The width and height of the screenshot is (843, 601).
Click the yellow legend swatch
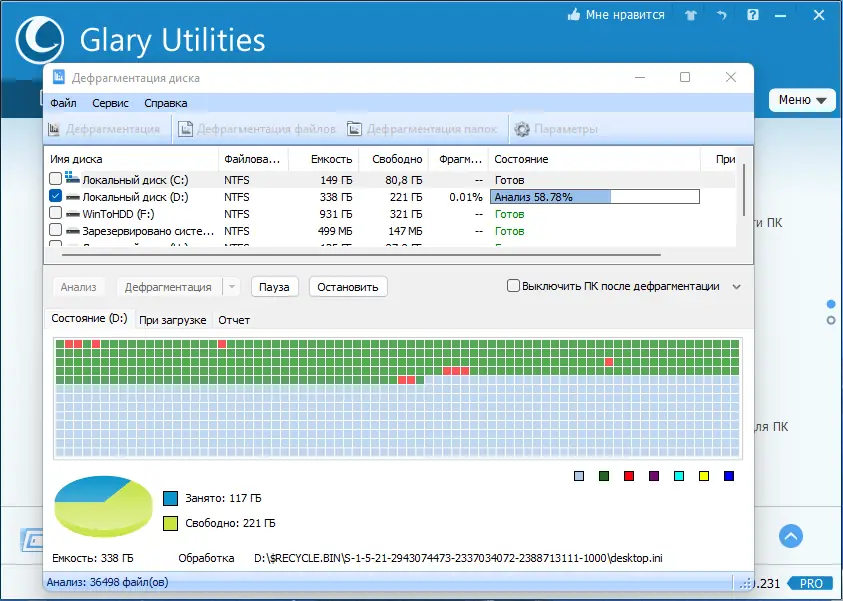(704, 476)
